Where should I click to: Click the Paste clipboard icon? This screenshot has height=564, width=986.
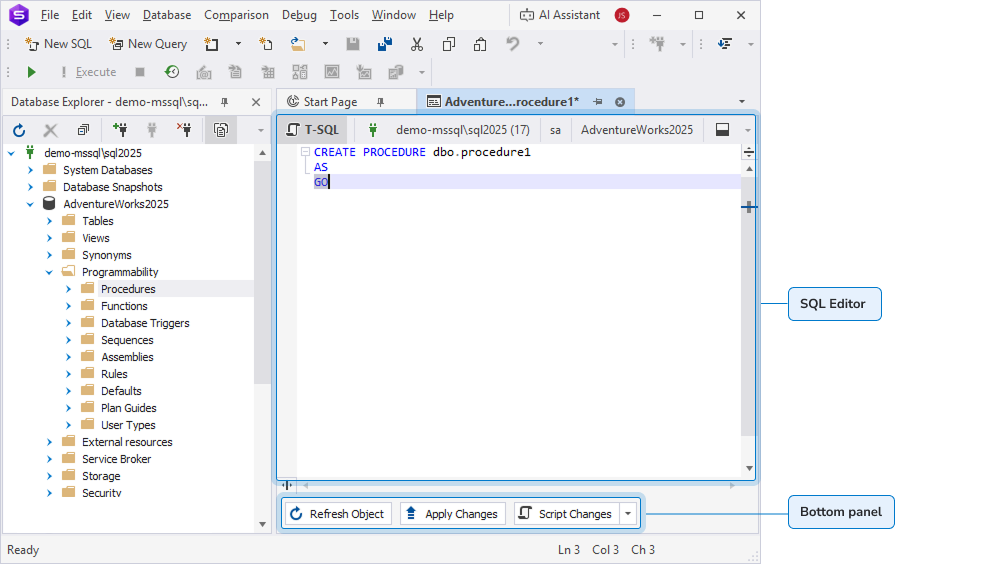pyautogui.click(x=480, y=44)
